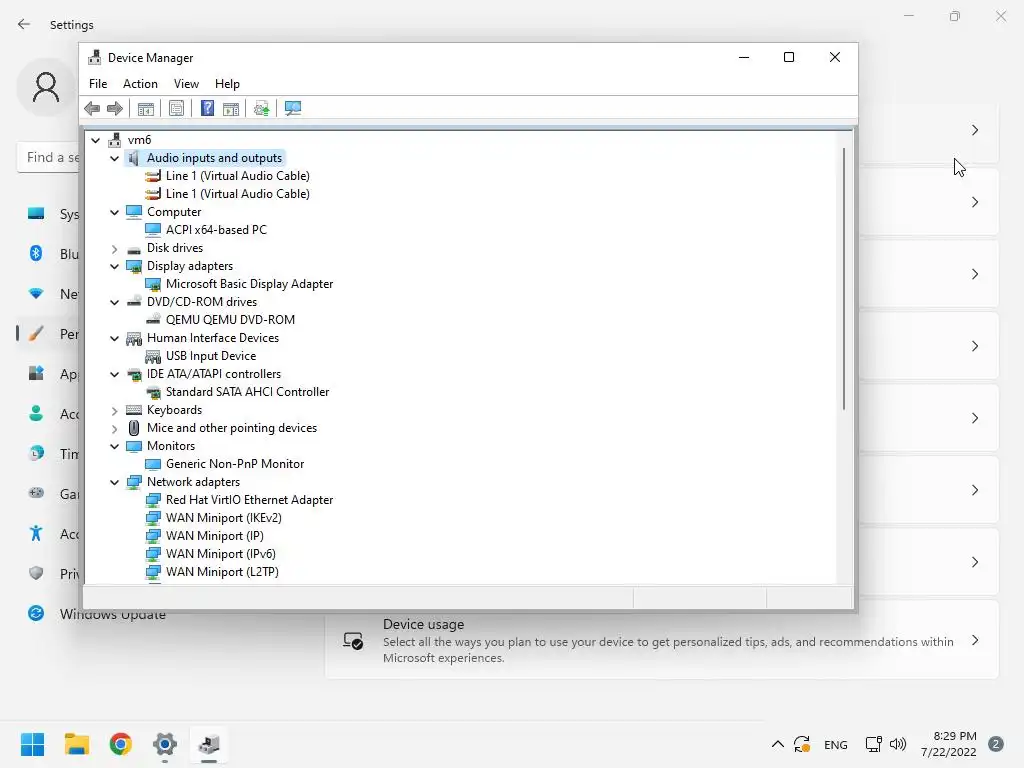Open Bluetooth via its Settings sidebar icon
This screenshot has height=768, width=1024.
click(x=36, y=253)
